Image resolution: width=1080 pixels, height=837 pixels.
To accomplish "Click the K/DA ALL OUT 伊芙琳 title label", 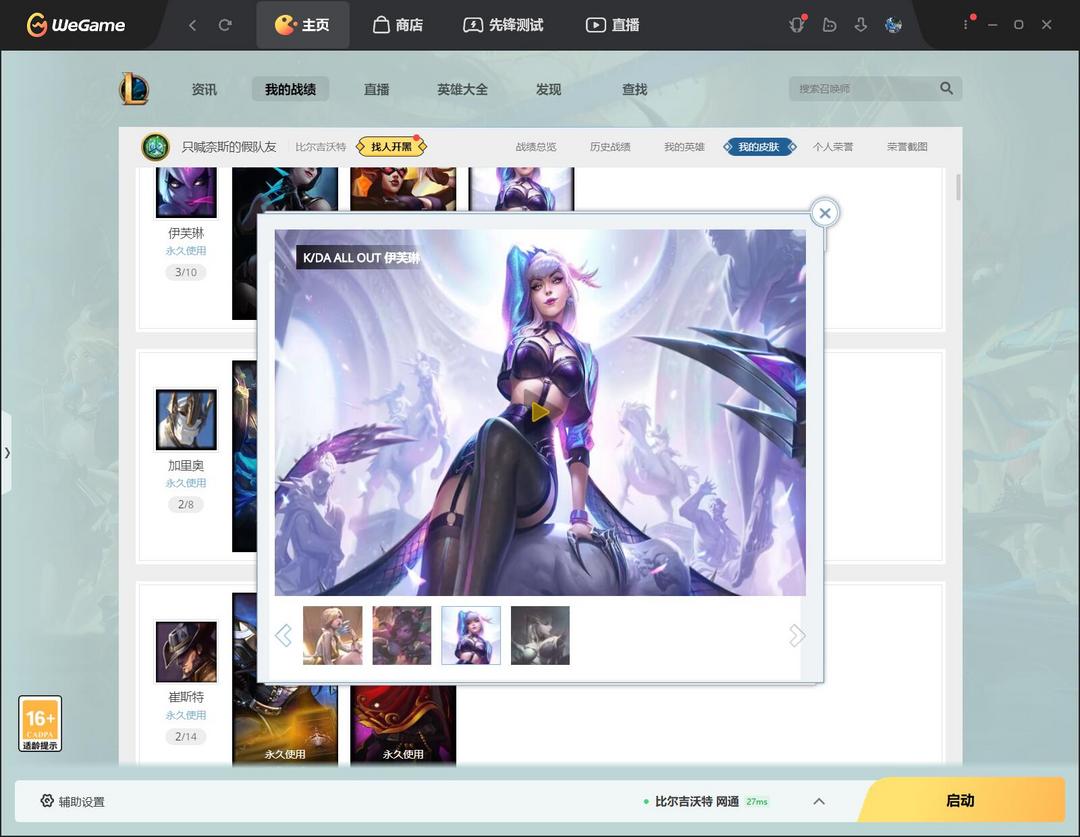I will click(x=361, y=258).
